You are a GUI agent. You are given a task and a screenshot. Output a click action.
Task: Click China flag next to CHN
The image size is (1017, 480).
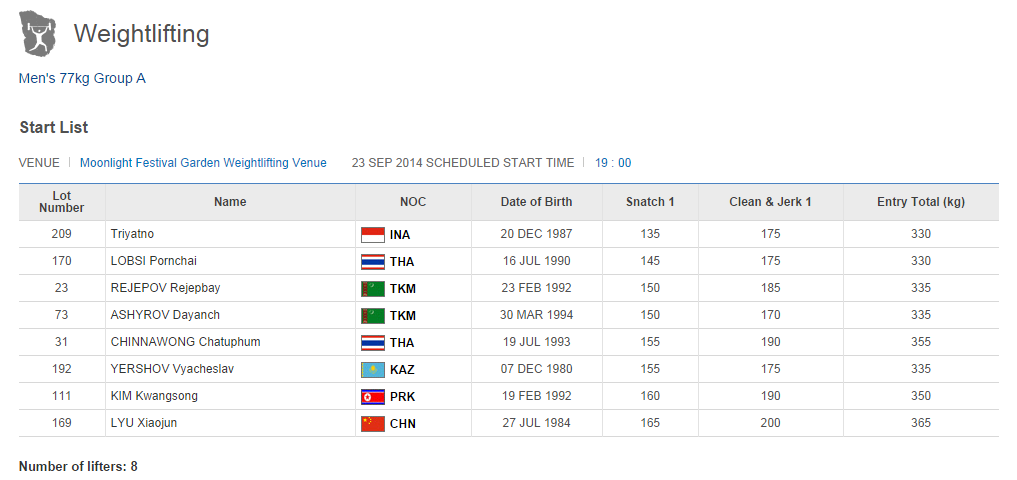[x=372, y=424]
